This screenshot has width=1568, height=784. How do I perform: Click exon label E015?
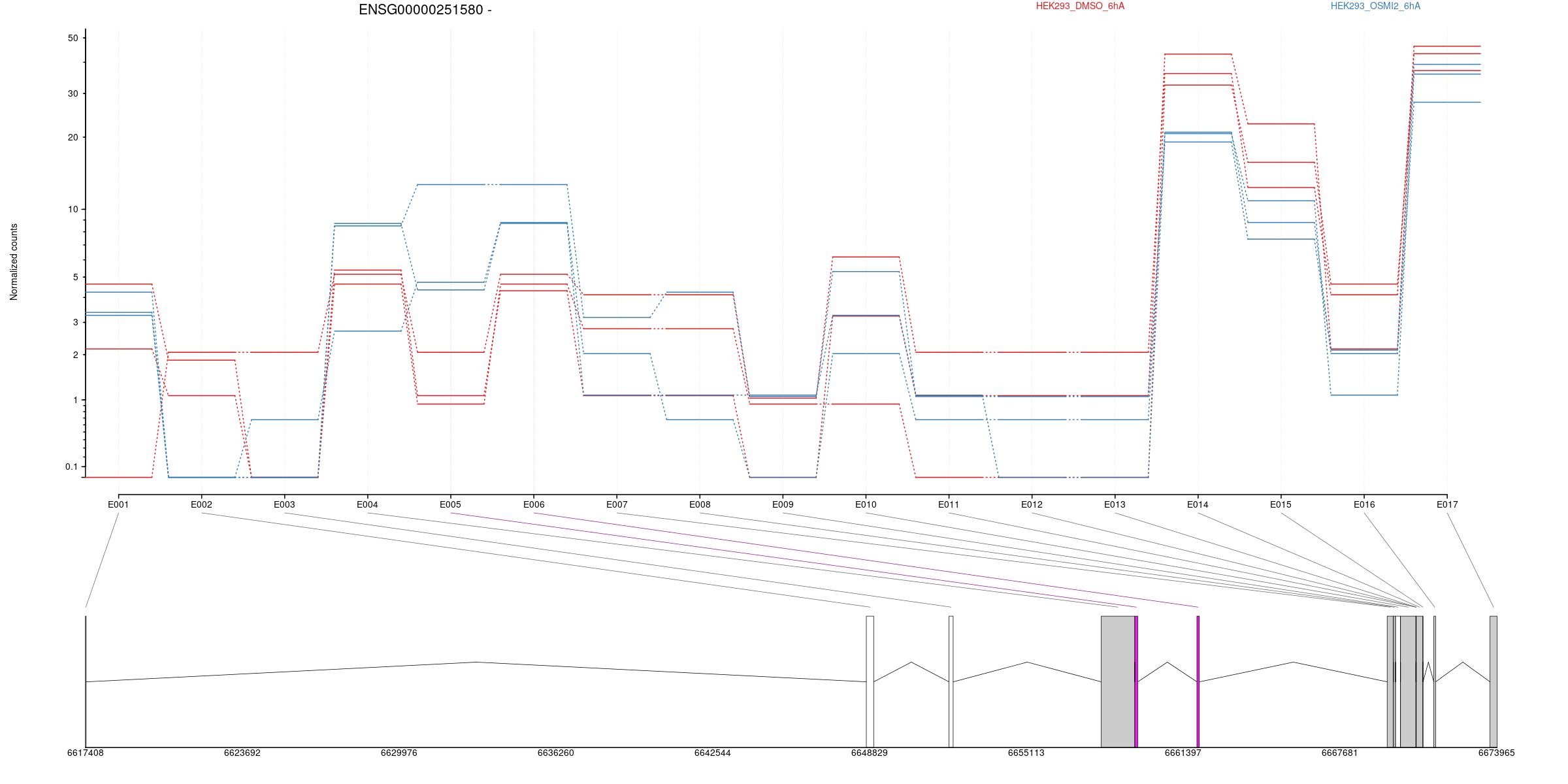pos(1281,504)
